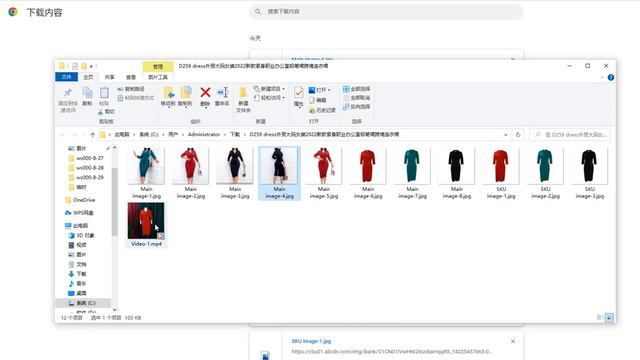This screenshot has width=640, height=360.
Task: Click the Chrome search downloads field
Action: coord(386,11)
